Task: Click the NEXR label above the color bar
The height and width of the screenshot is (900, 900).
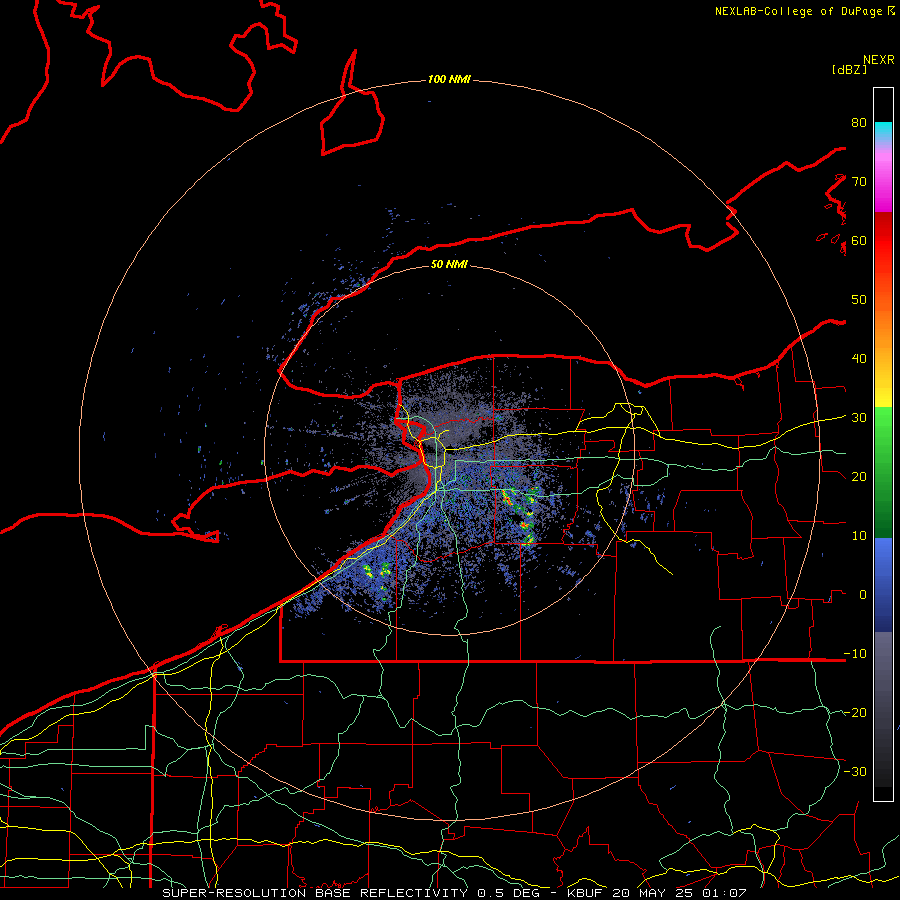Action: pos(879,60)
